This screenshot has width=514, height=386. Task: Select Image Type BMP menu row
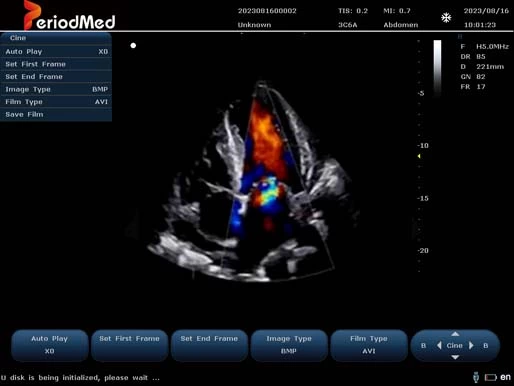[56, 89]
